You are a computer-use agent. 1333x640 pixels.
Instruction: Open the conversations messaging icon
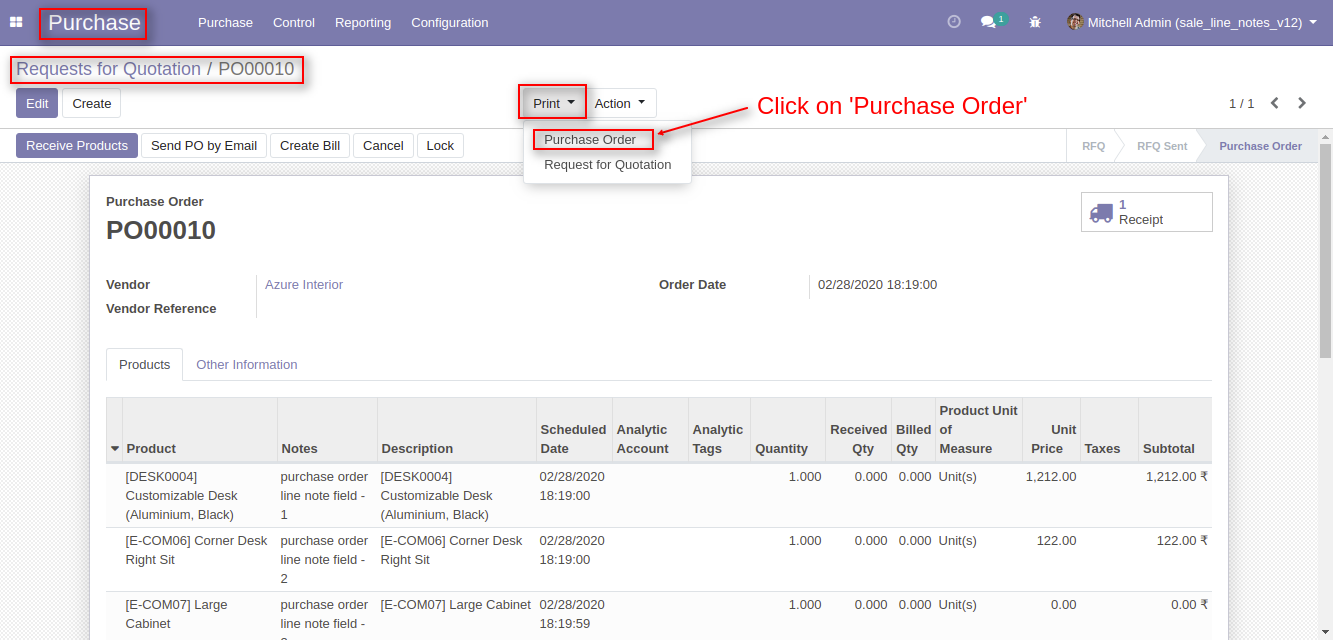(989, 21)
